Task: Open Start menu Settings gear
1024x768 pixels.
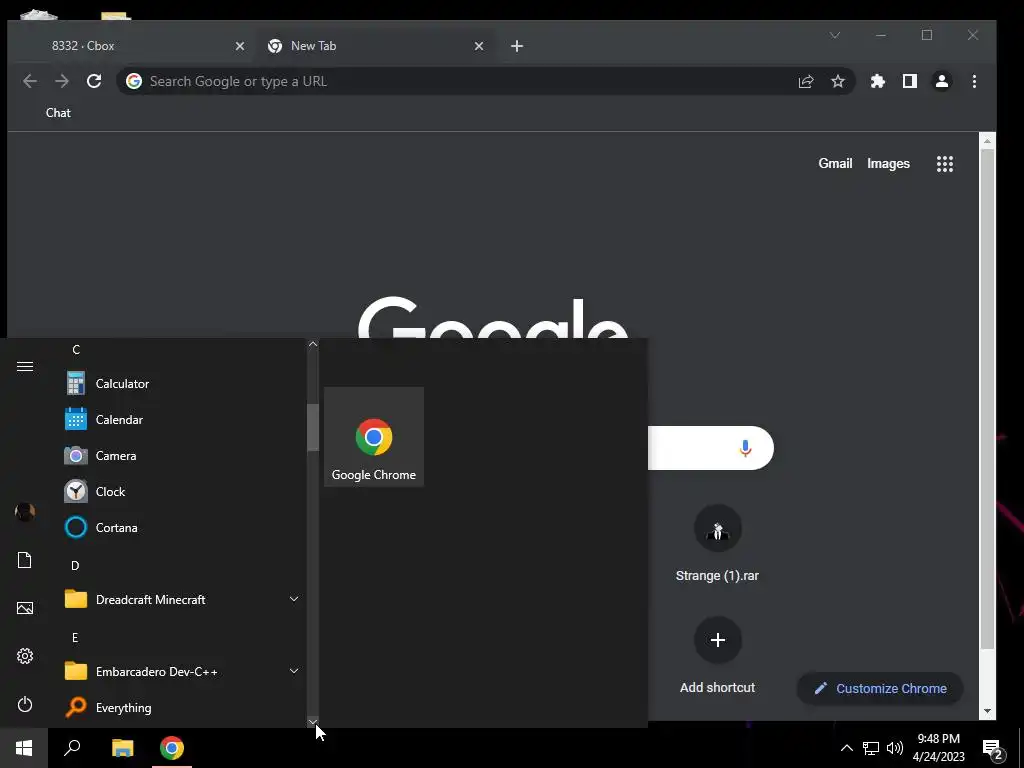Action: (x=25, y=656)
